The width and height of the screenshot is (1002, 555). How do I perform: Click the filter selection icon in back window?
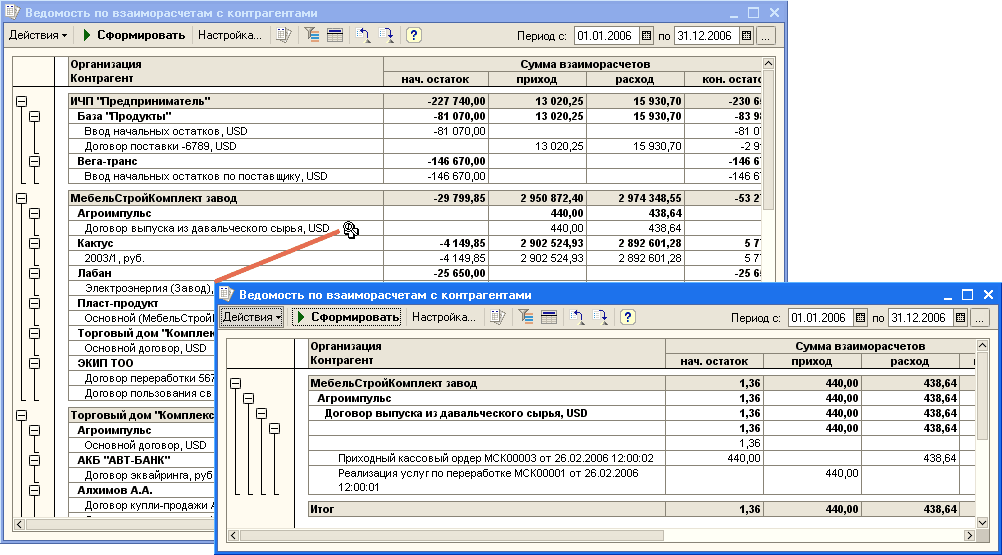coord(312,35)
